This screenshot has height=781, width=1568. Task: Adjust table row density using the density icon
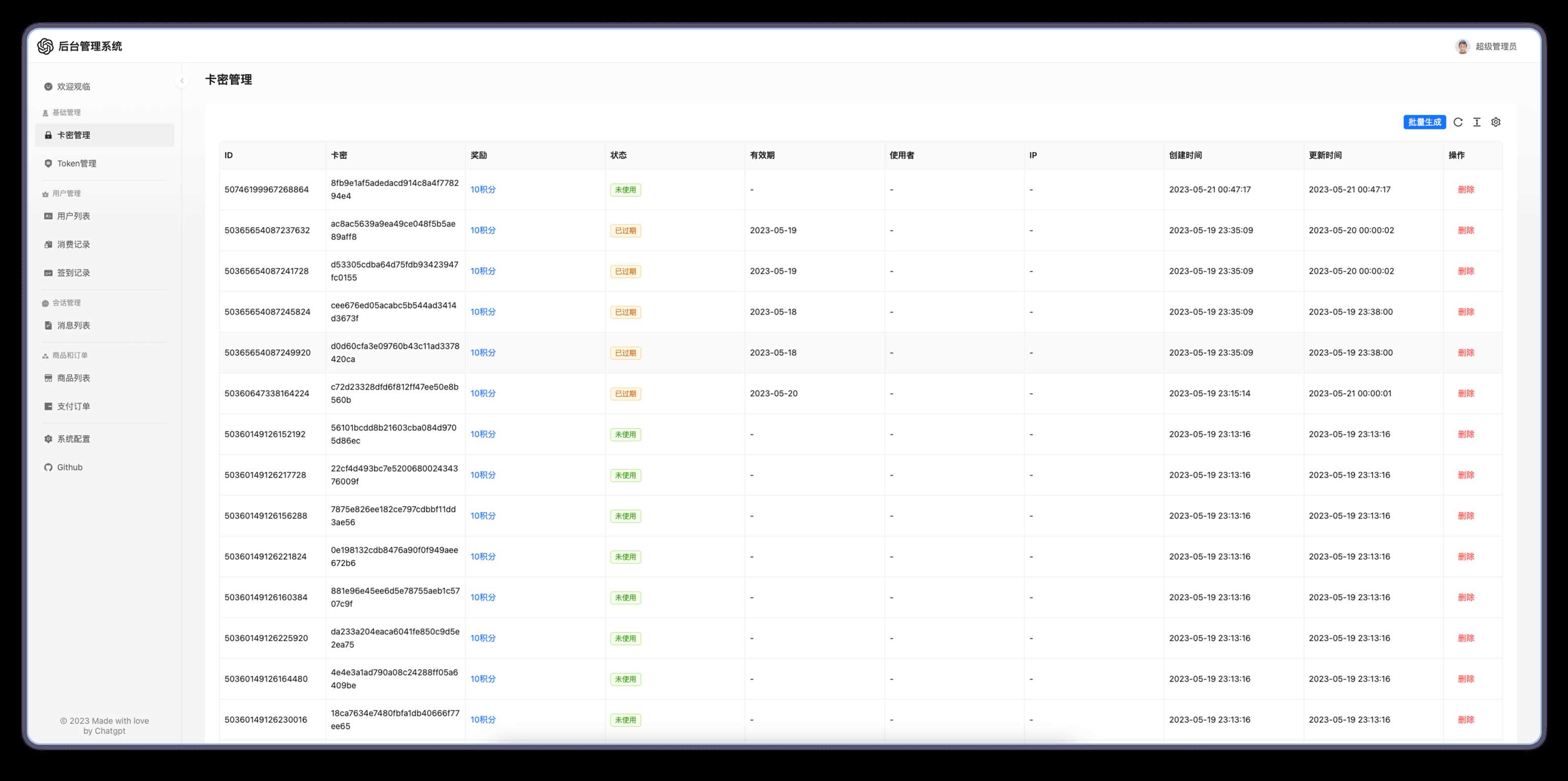coord(1477,122)
